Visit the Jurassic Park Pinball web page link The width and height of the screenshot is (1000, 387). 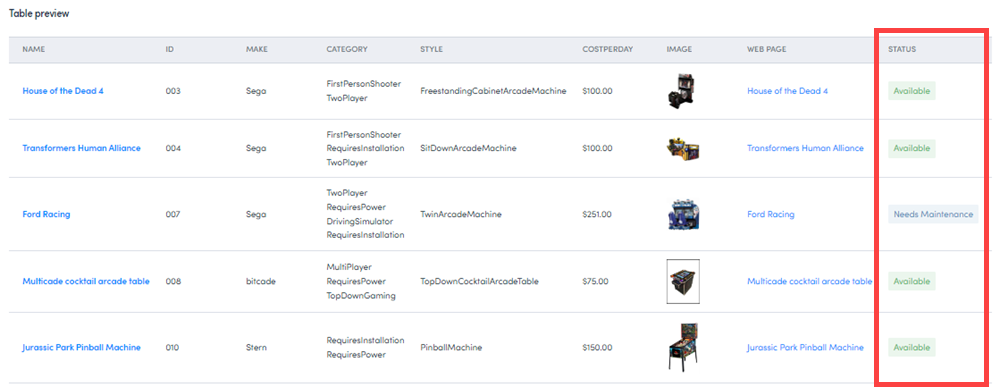click(805, 347)
